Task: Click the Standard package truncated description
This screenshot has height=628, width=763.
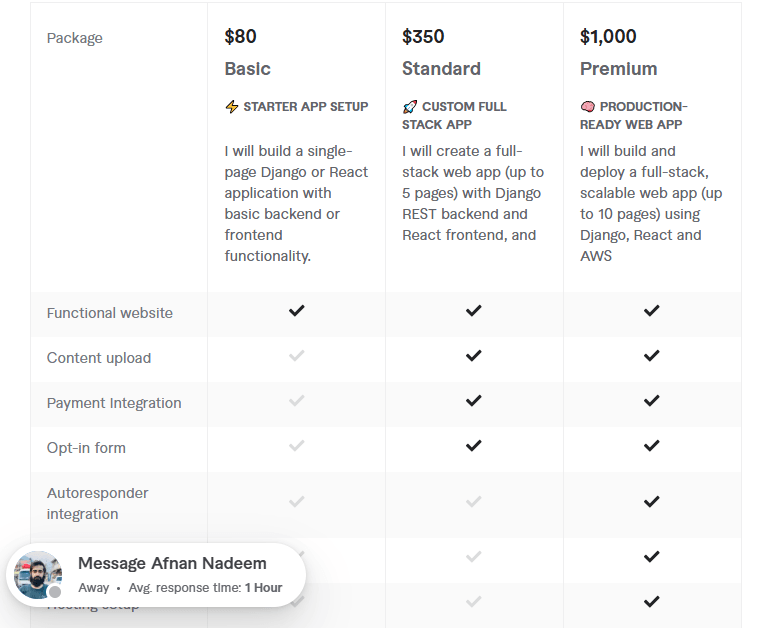Action: pyautogui.click(x=472, y=193)
